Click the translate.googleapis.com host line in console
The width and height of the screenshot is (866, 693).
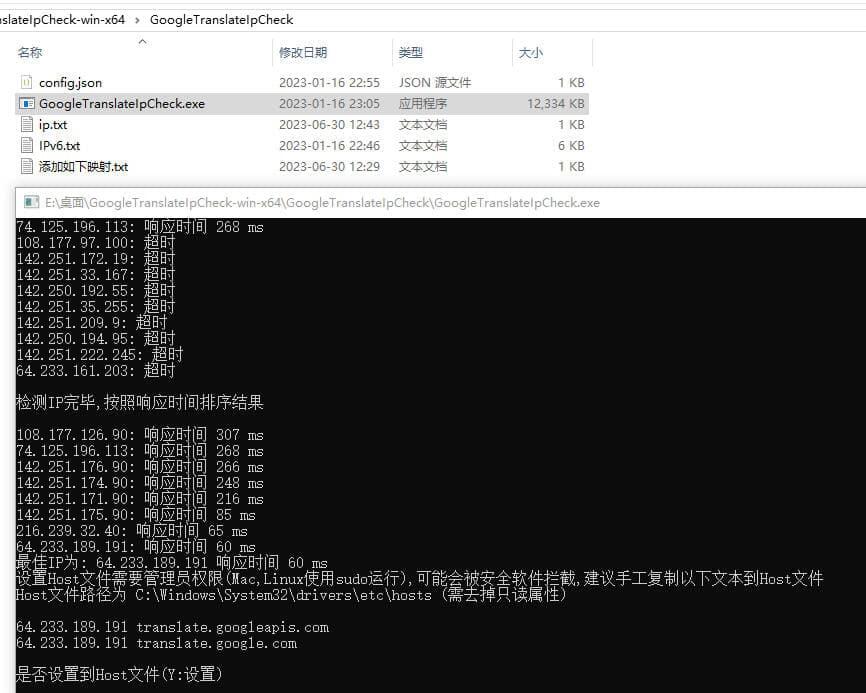172,627
